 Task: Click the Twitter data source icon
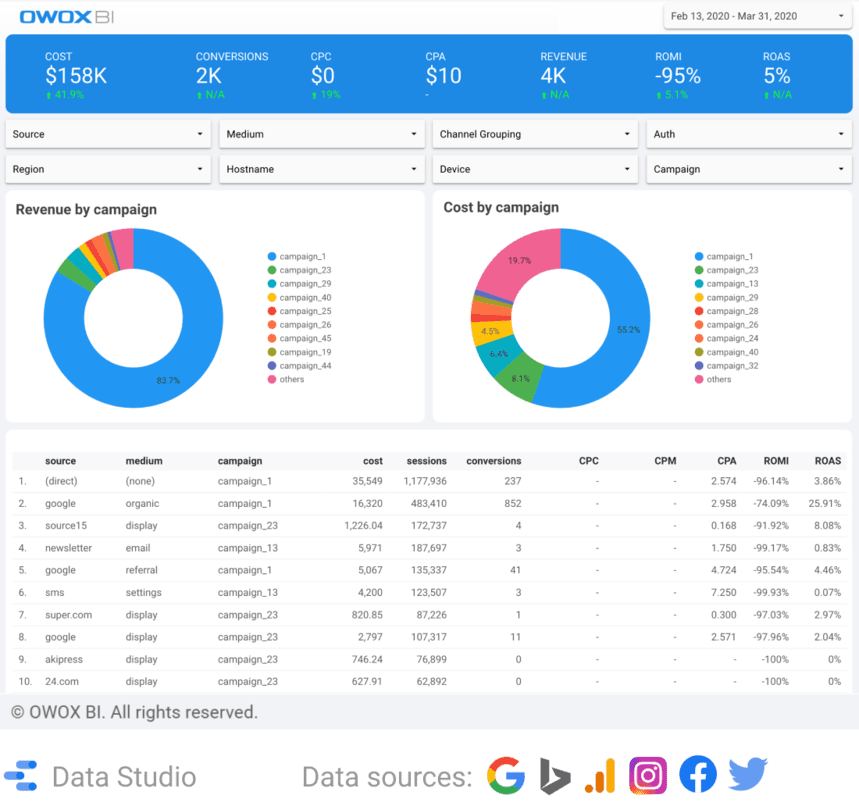pos(745,775)
